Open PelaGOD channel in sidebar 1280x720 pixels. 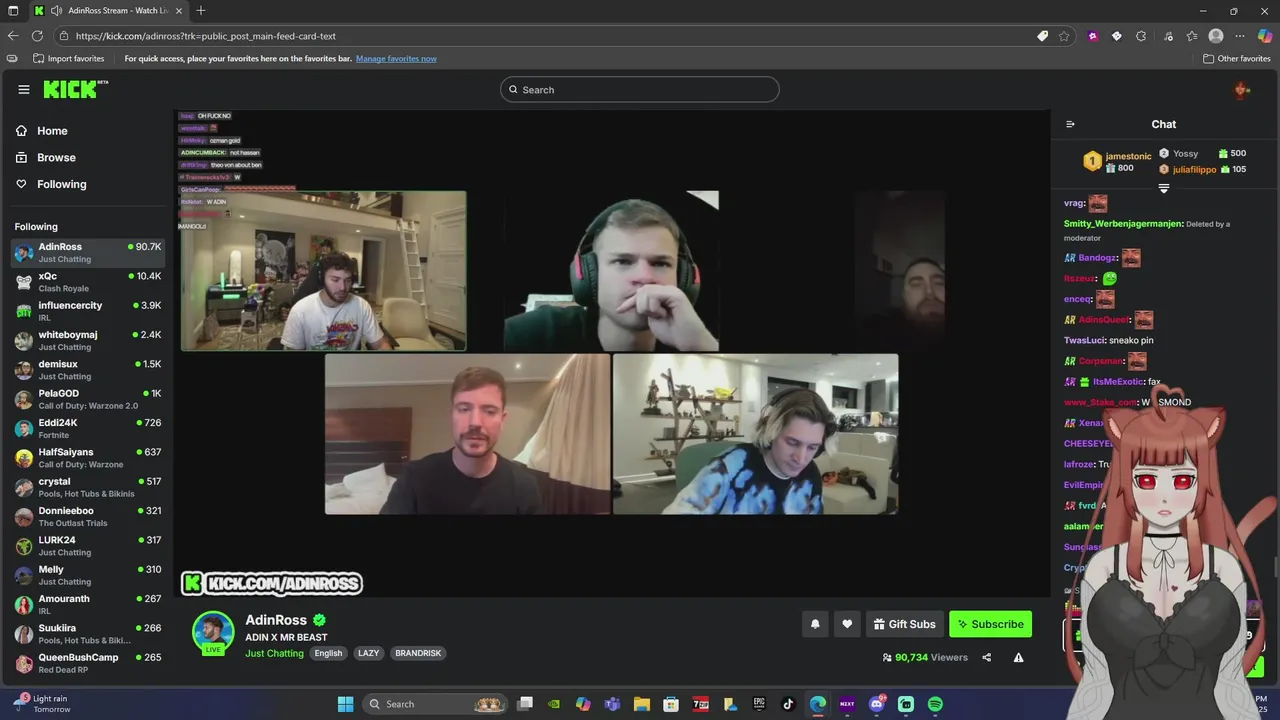point(88,399)
